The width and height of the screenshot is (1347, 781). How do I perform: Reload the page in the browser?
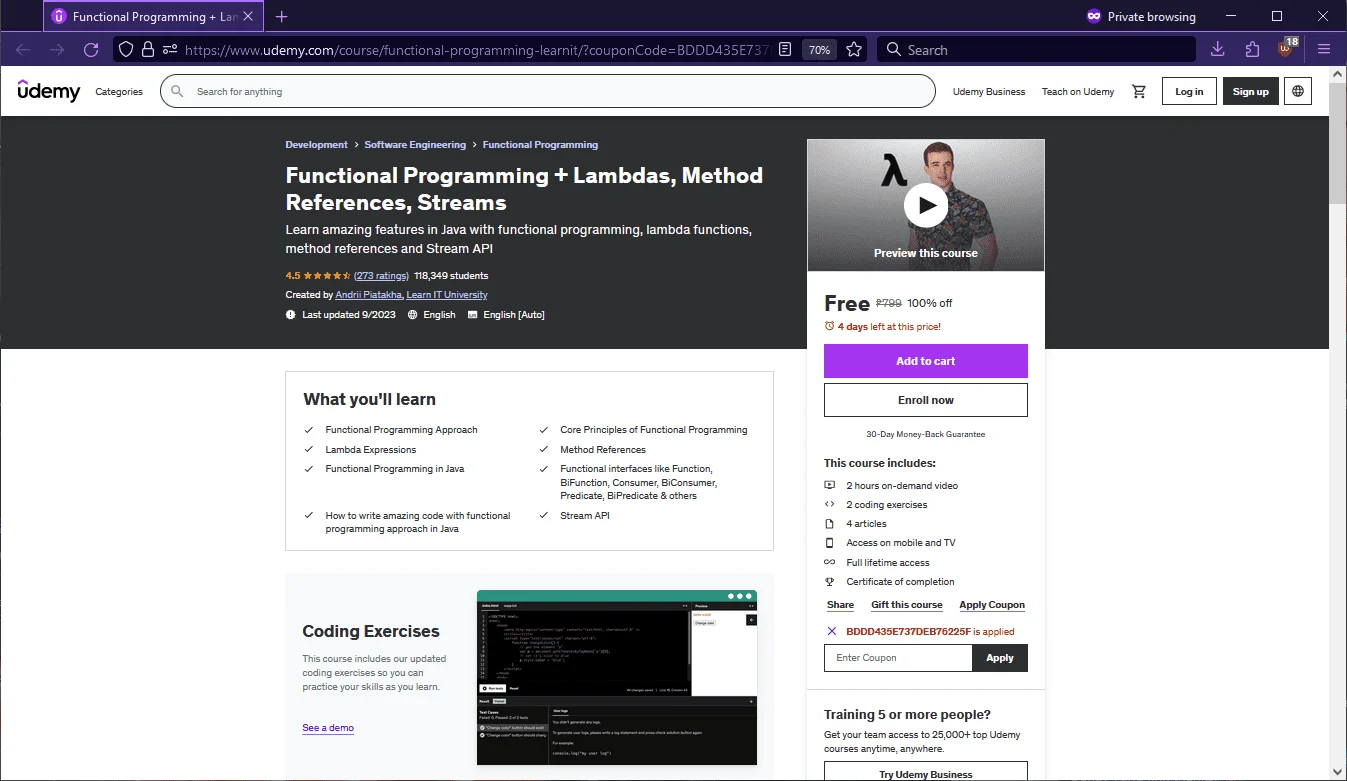(x=91, y=49)
